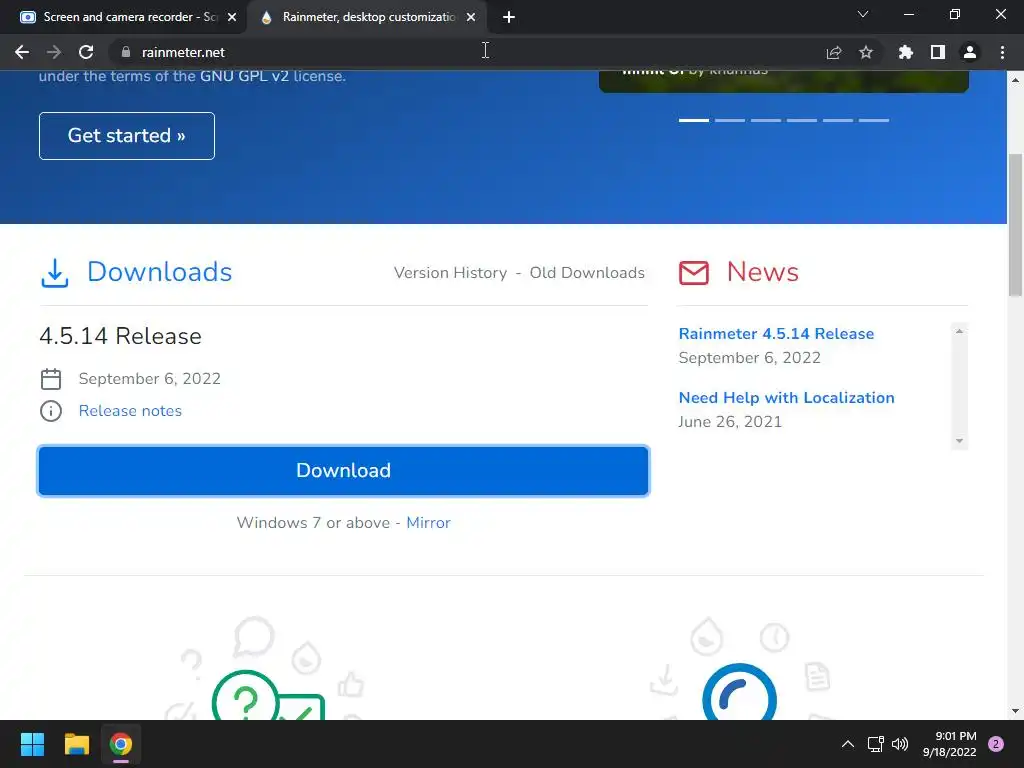
Task: Select the fourth carousel indicator dash
Action: 801,120
